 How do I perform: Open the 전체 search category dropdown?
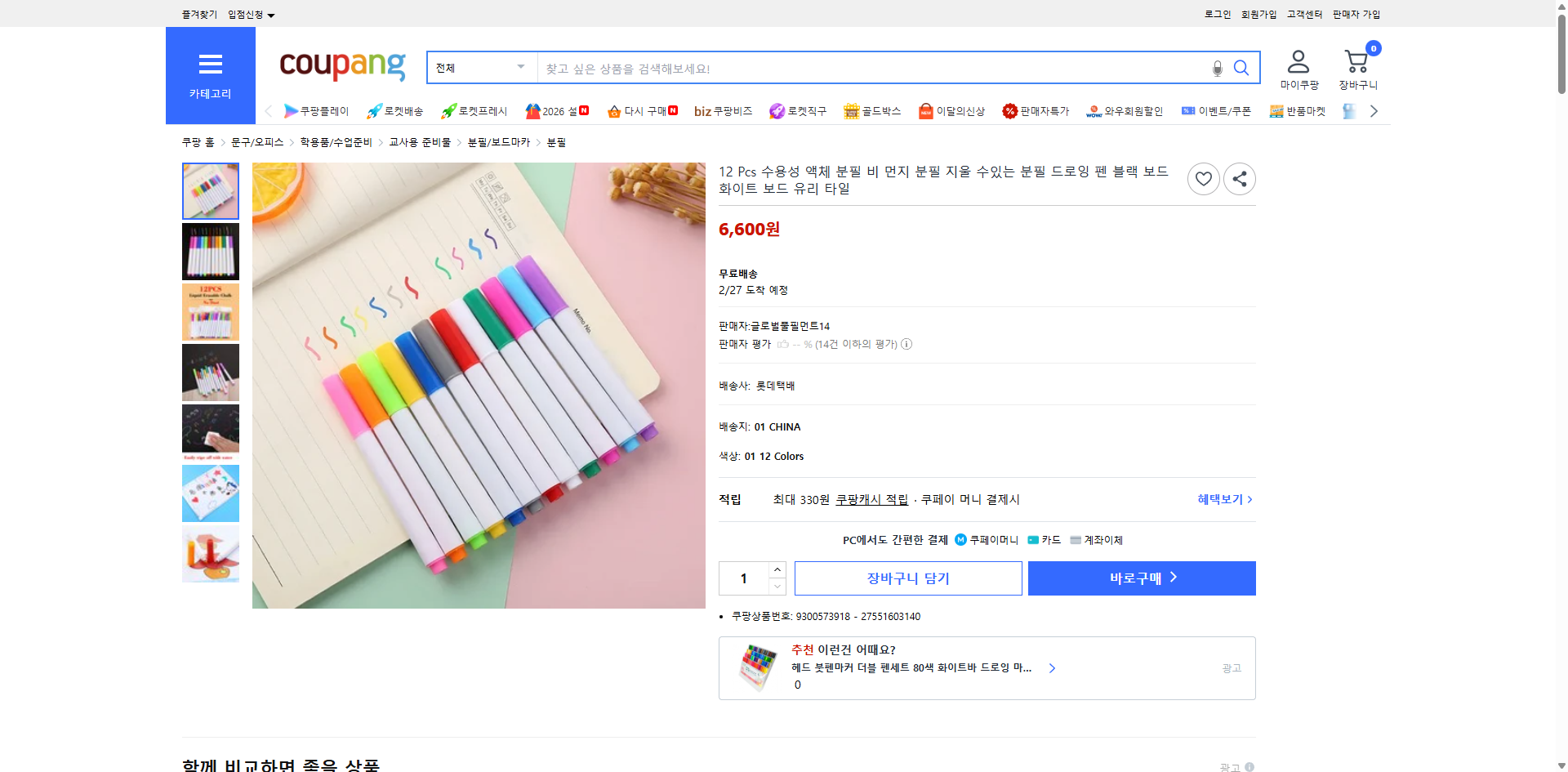pos(480,68)
